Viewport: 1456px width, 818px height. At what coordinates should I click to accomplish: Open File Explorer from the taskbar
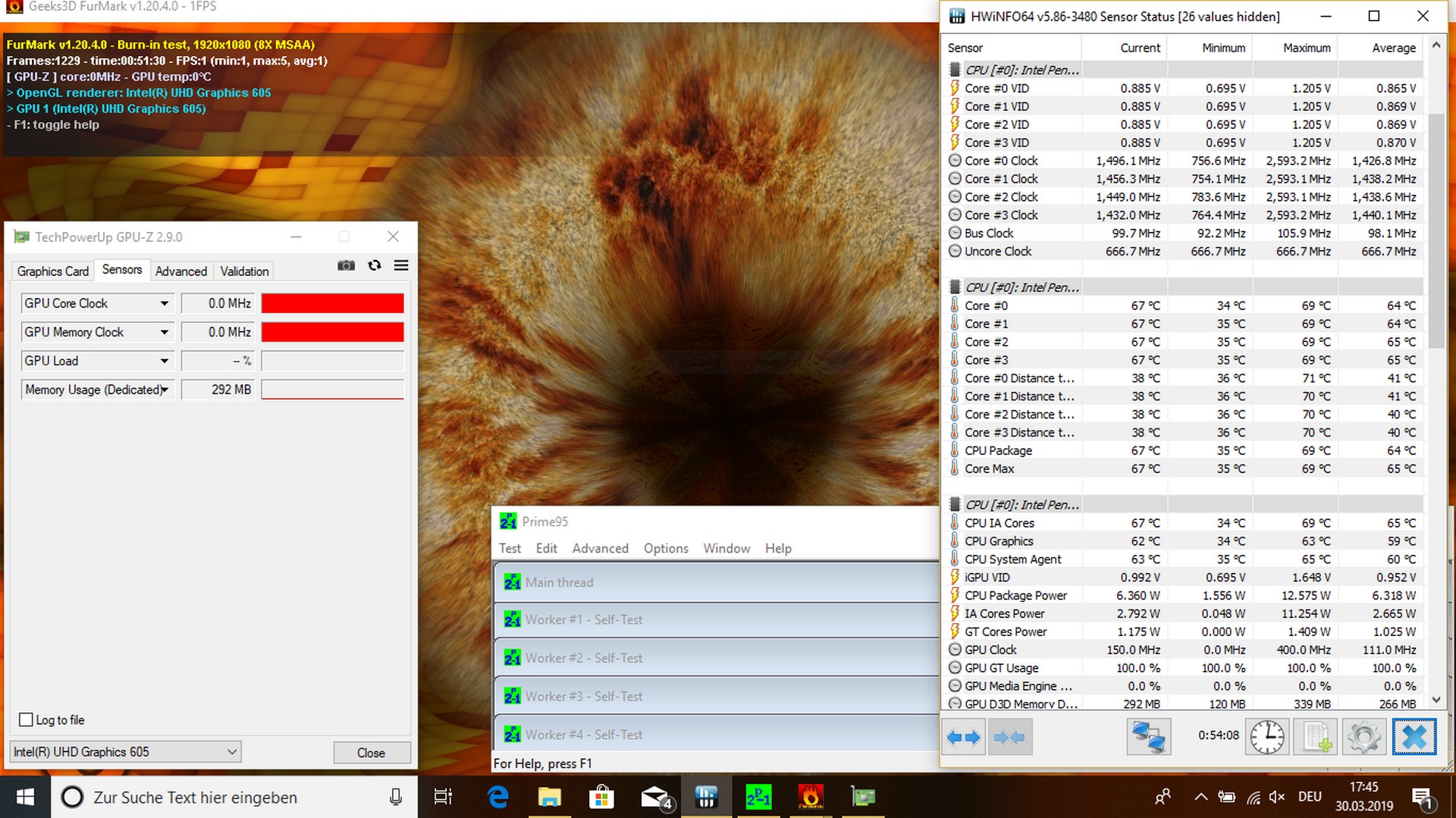[x=549, y=797]
